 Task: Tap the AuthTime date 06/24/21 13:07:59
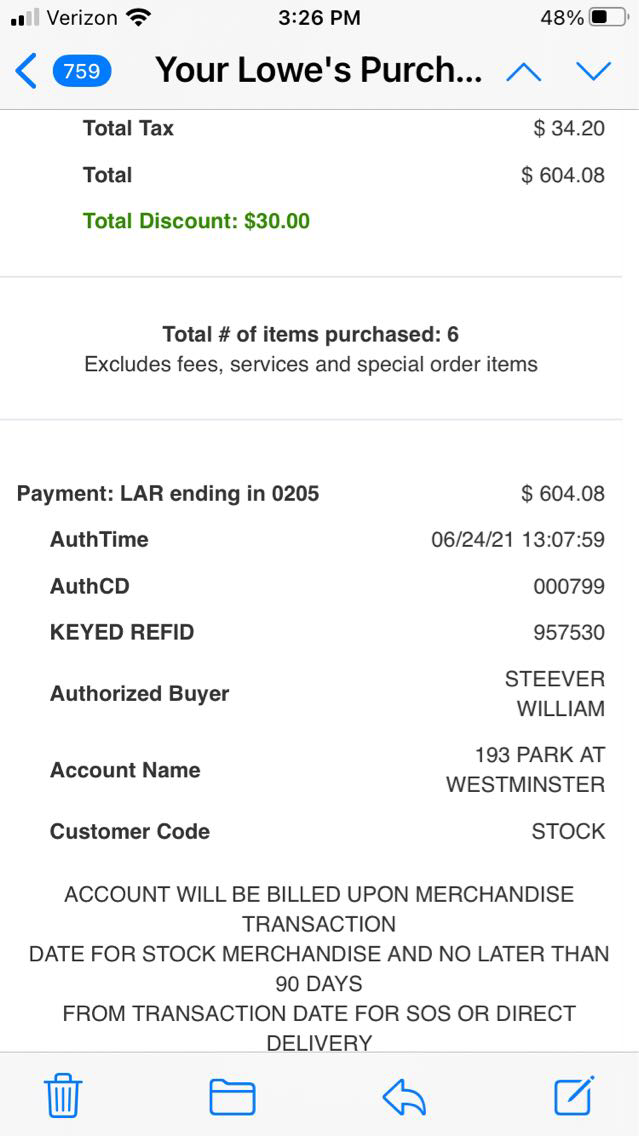518,540
